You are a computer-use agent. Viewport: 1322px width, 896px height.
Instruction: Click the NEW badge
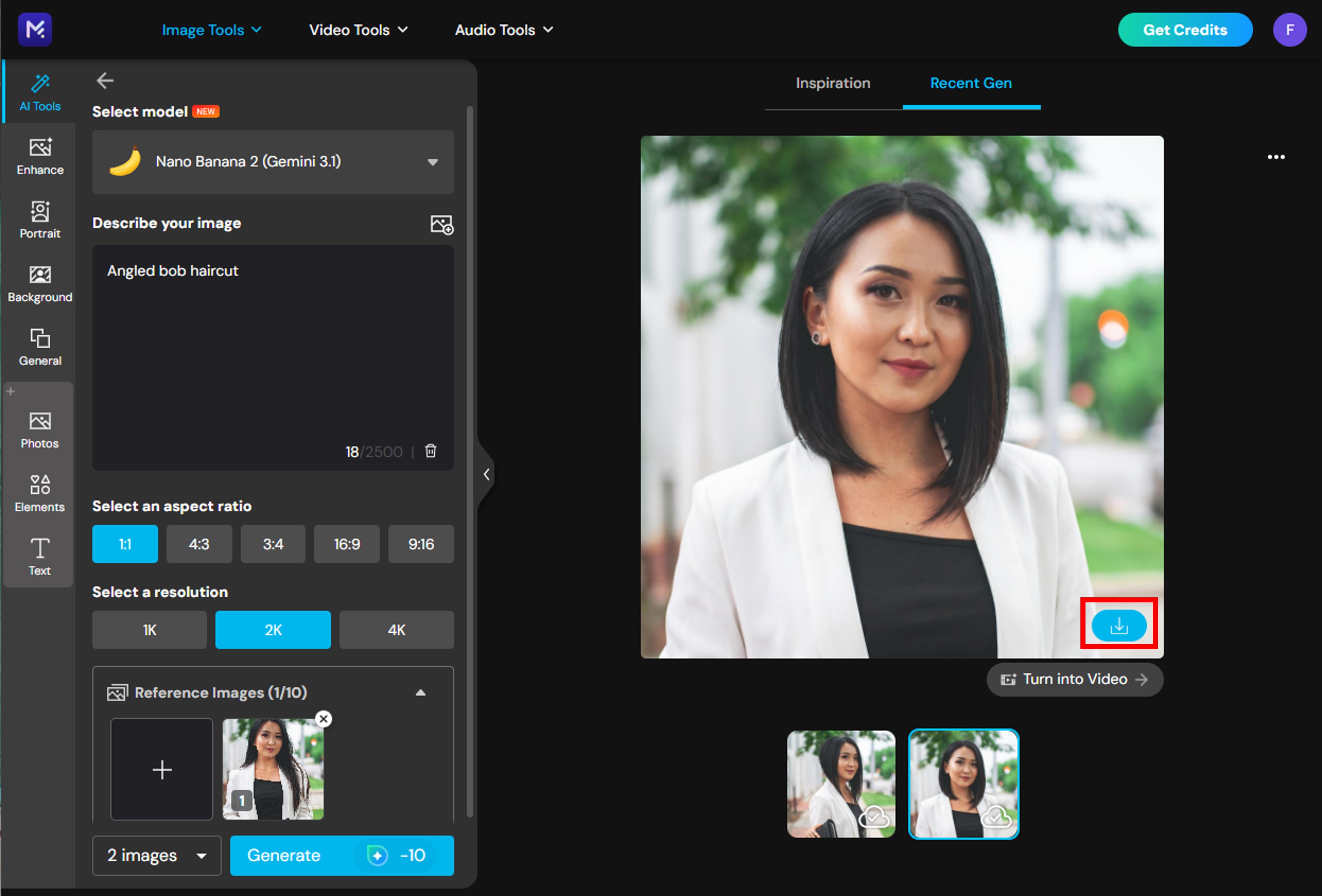206,112
